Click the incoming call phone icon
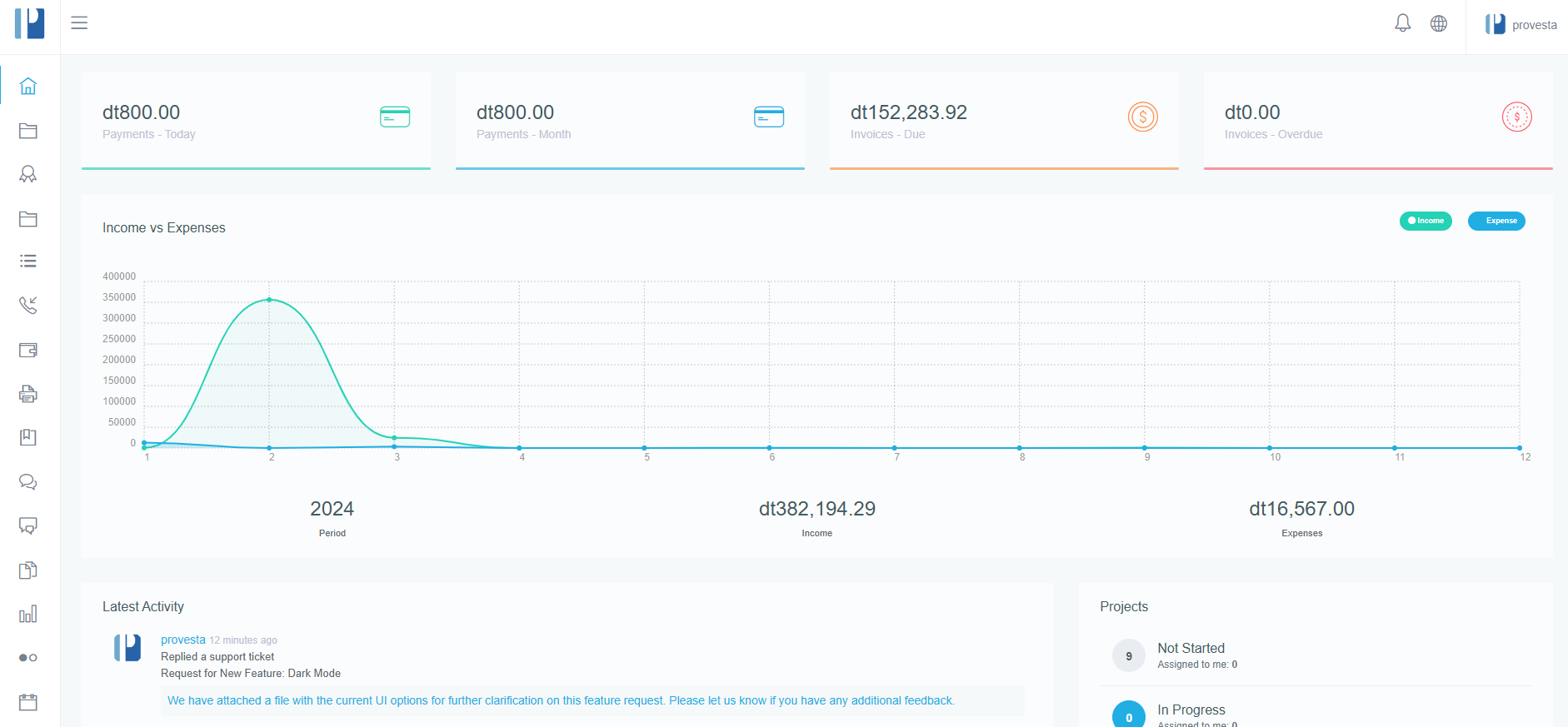The width and height of the screenshot is (1568, 727). pyautogui.click(x=28, y=306)
